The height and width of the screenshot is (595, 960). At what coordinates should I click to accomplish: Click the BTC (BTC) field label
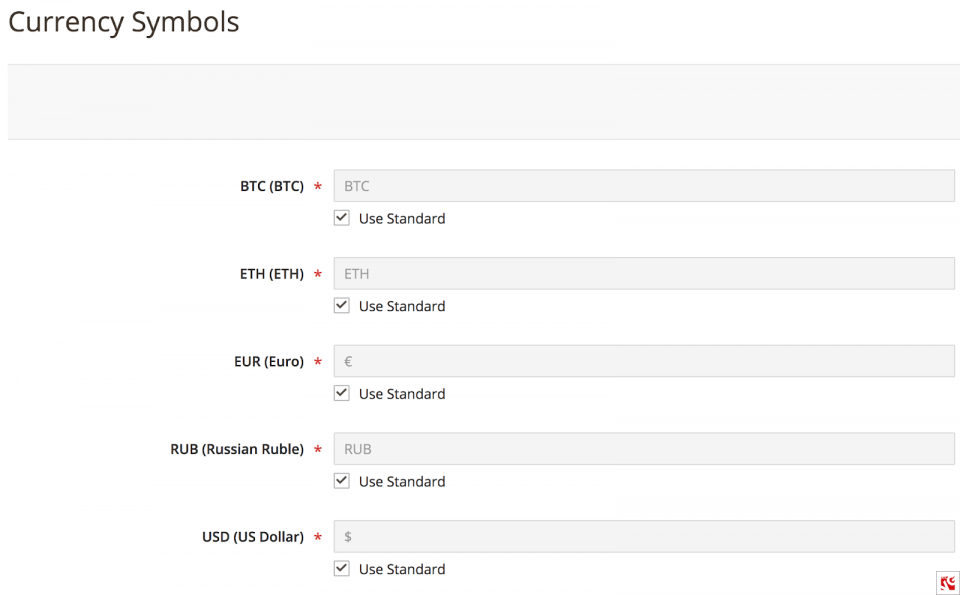[271, 185]
